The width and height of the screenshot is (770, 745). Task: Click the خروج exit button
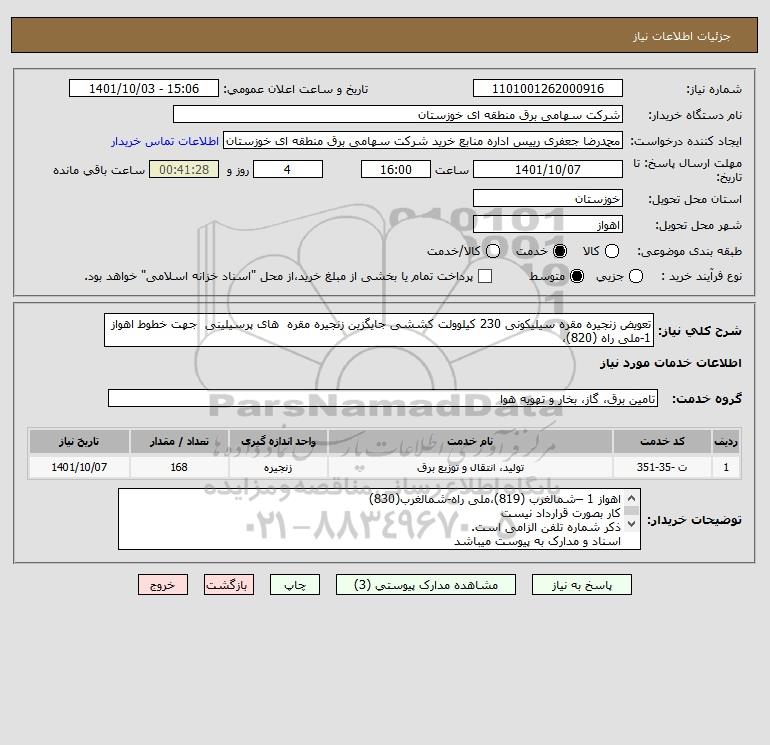click(x=163, y=585)
